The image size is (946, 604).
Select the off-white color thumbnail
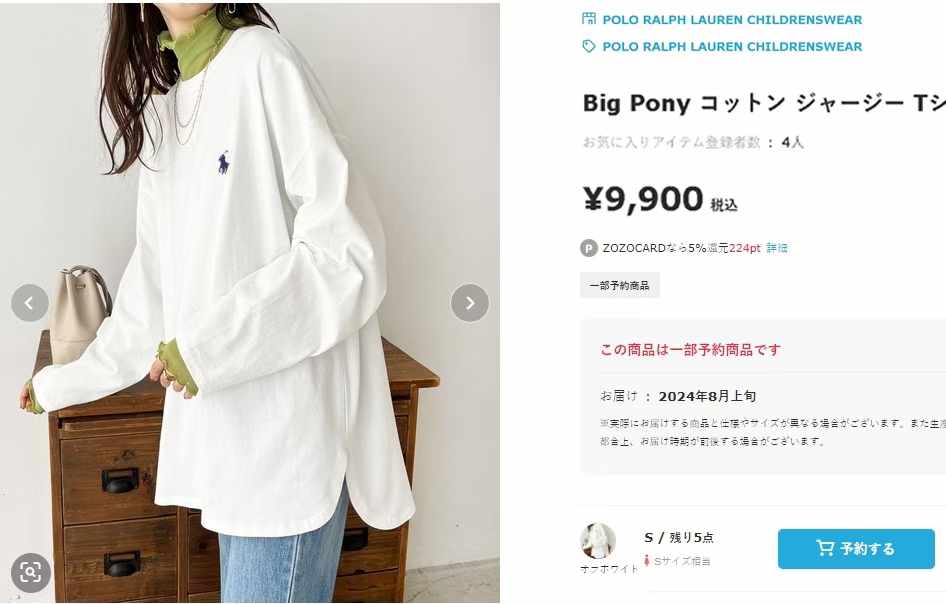click(x=598, y=541)
